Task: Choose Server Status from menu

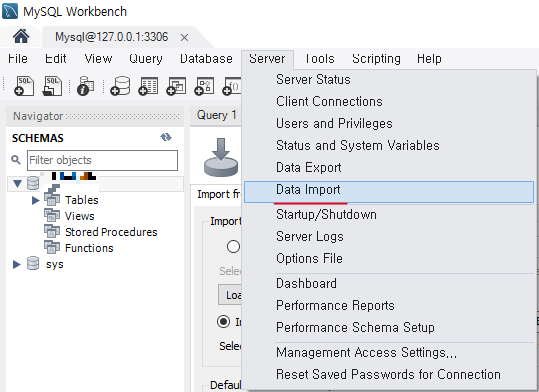Action: coord(389,80)
